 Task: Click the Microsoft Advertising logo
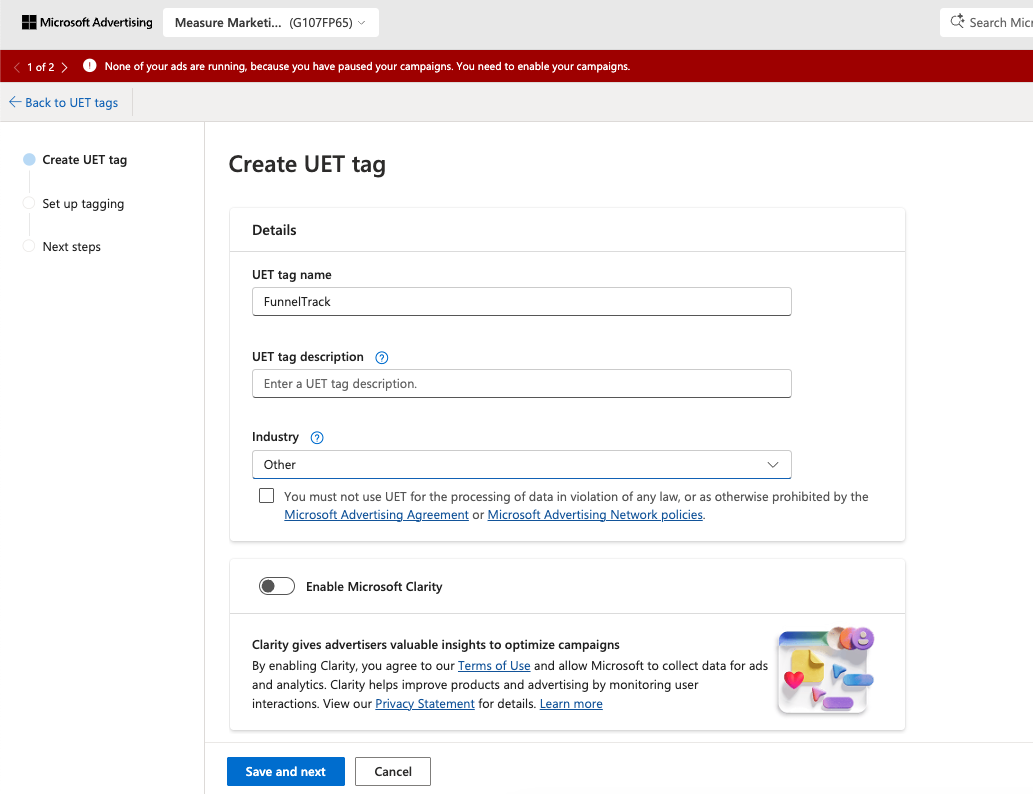point(87,22)
